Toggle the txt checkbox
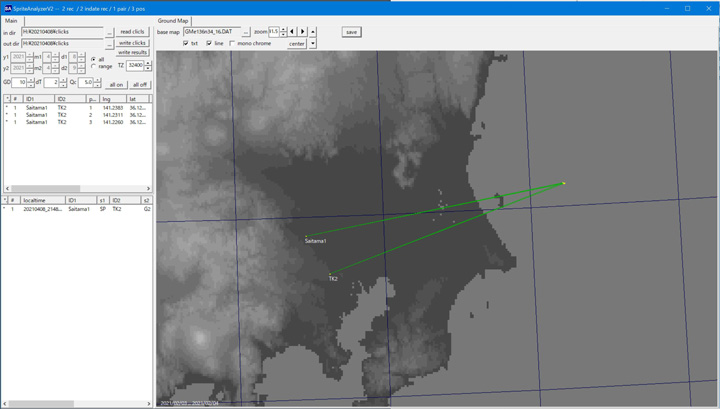 186,44
